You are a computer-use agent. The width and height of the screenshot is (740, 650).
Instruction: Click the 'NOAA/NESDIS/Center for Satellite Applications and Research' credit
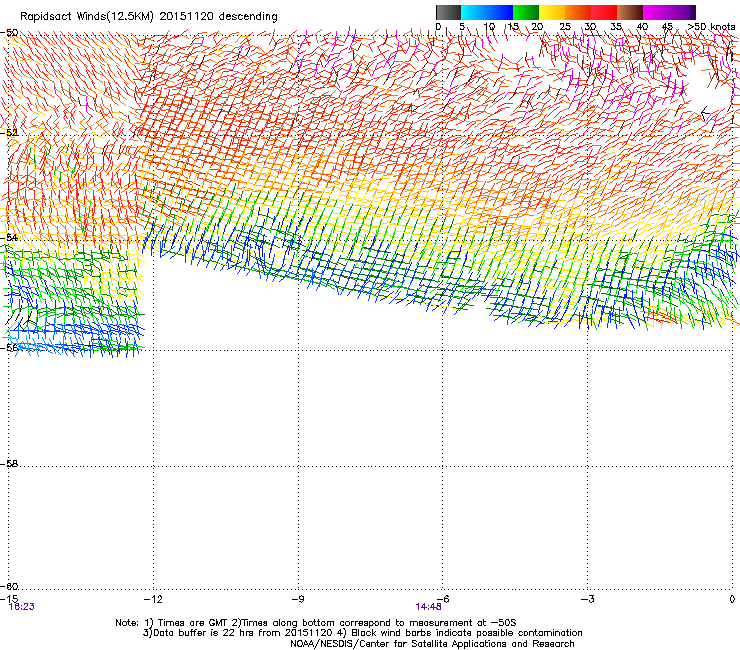coord(432,644)
